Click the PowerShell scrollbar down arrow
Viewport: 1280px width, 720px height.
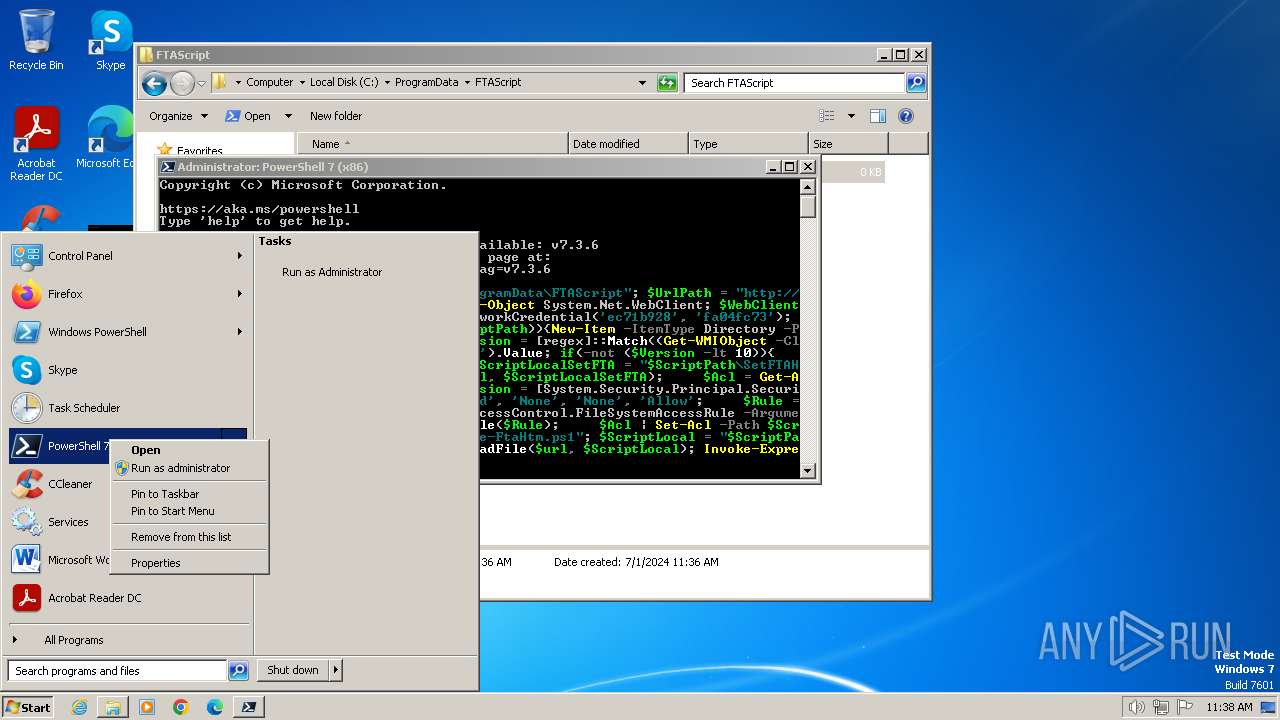pyautogui.click(x=808, y=470)
